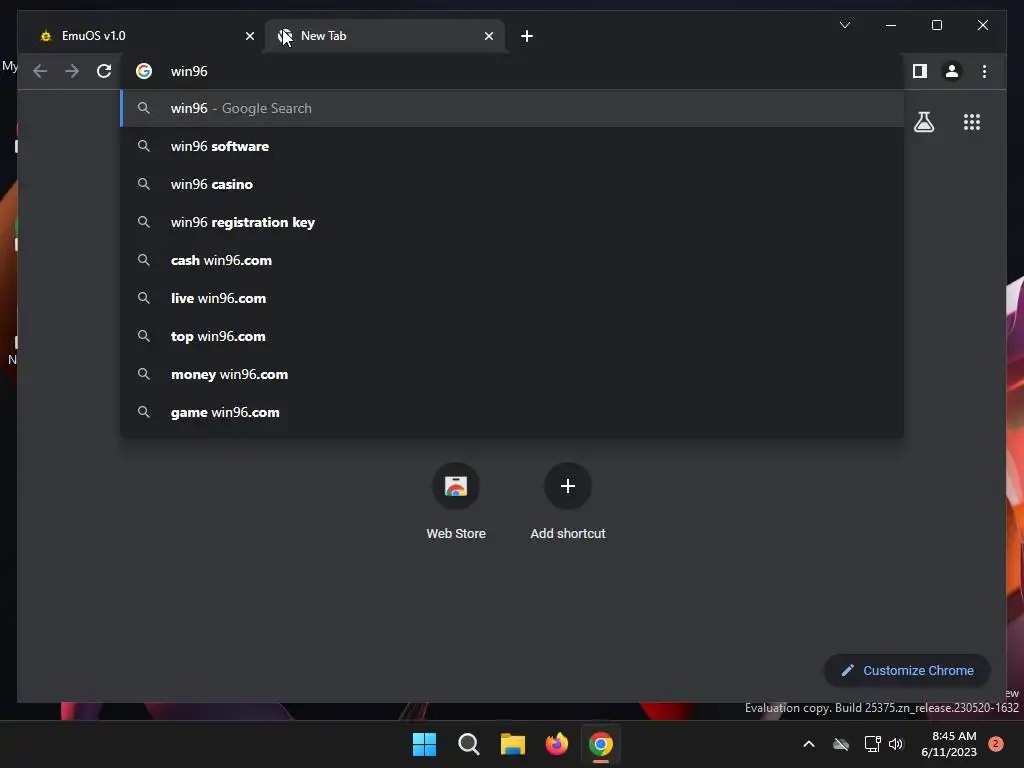The width and height of the screenshot is (1024, 768).
Task: Open the network status tray icon
Action: tap(872, 744)
